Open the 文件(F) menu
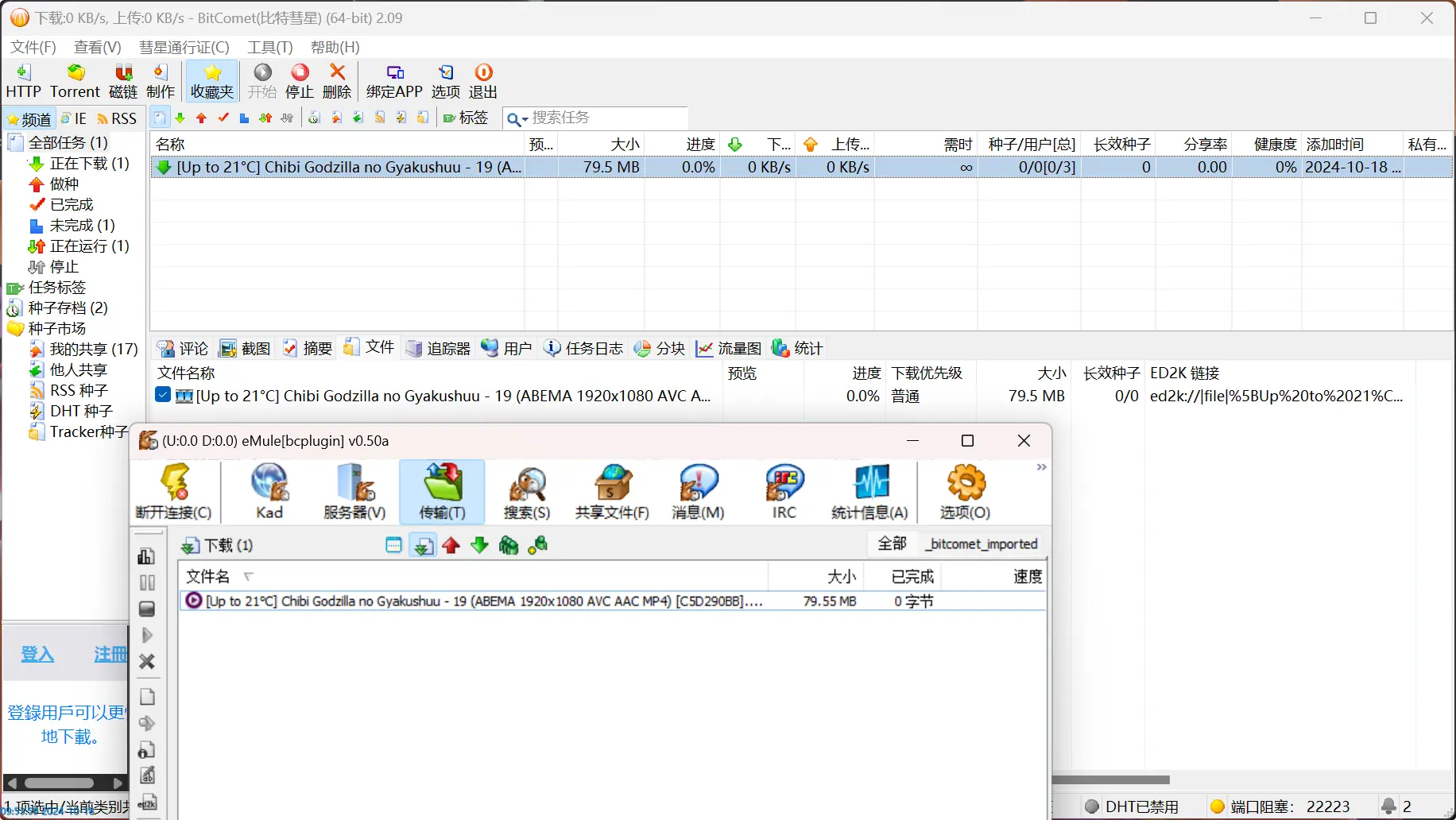The height and width of the screenshot is (820, 1456). pyautogui.click(x=33, y=47)
